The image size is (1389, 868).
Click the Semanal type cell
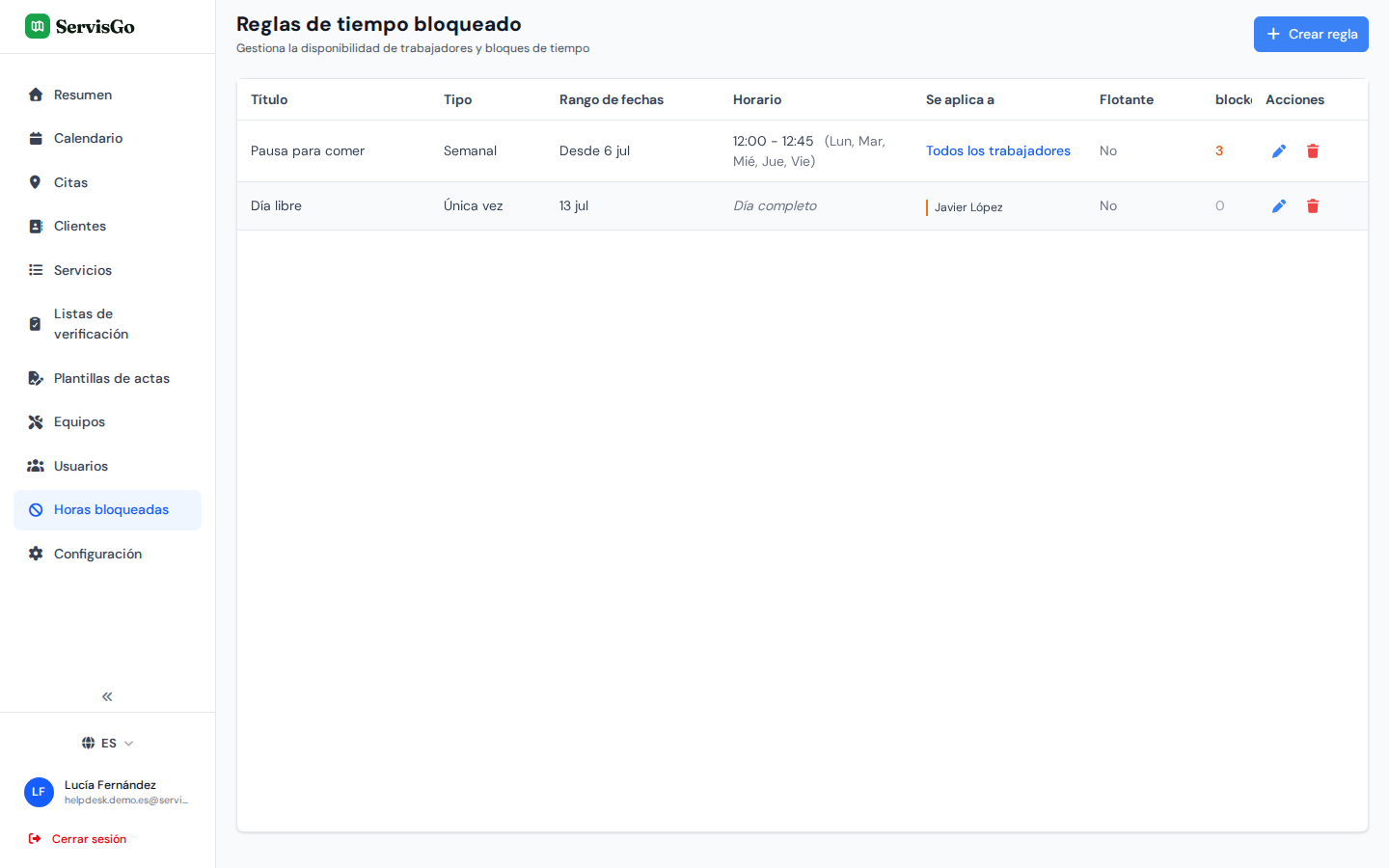(470, 150)
